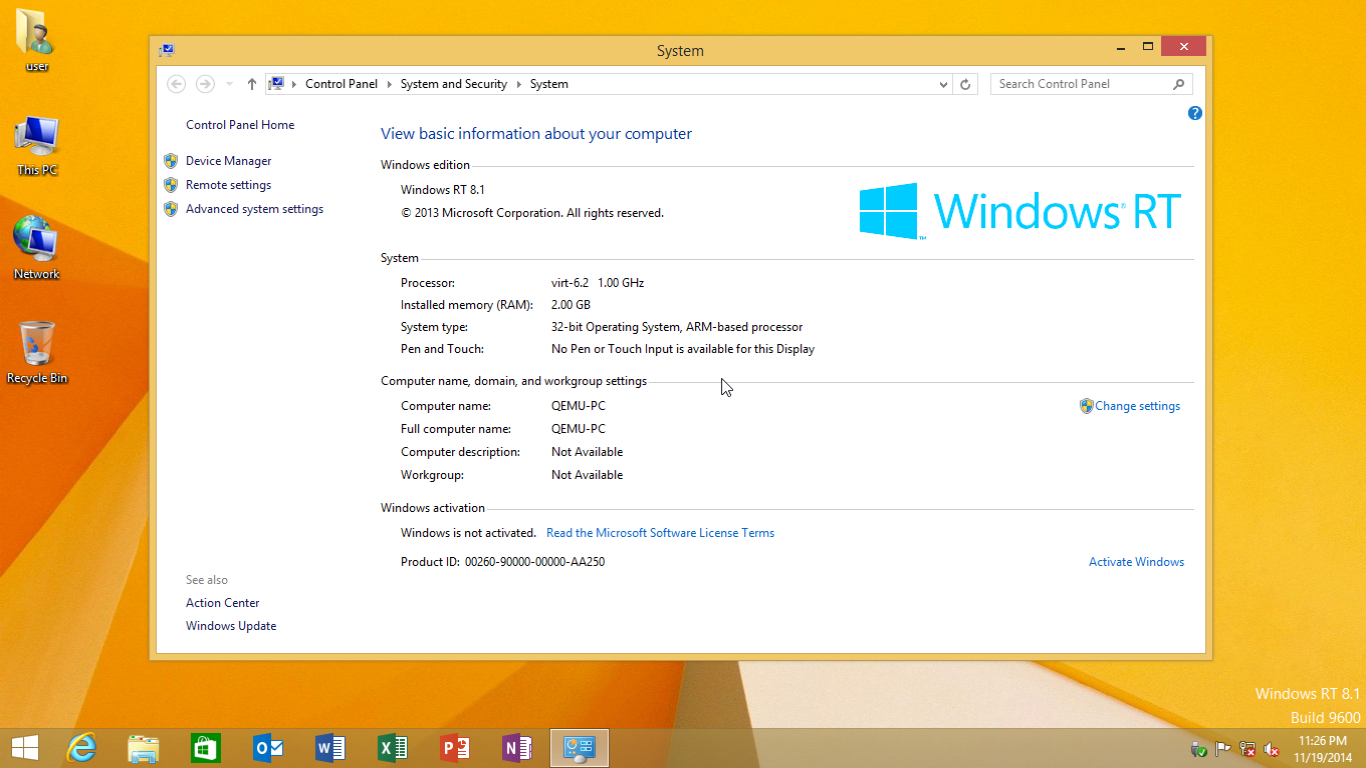Image resolution: width=1366 pixels, height=768 pixels.
Task: Maximize the System window
Action: 1148,47
